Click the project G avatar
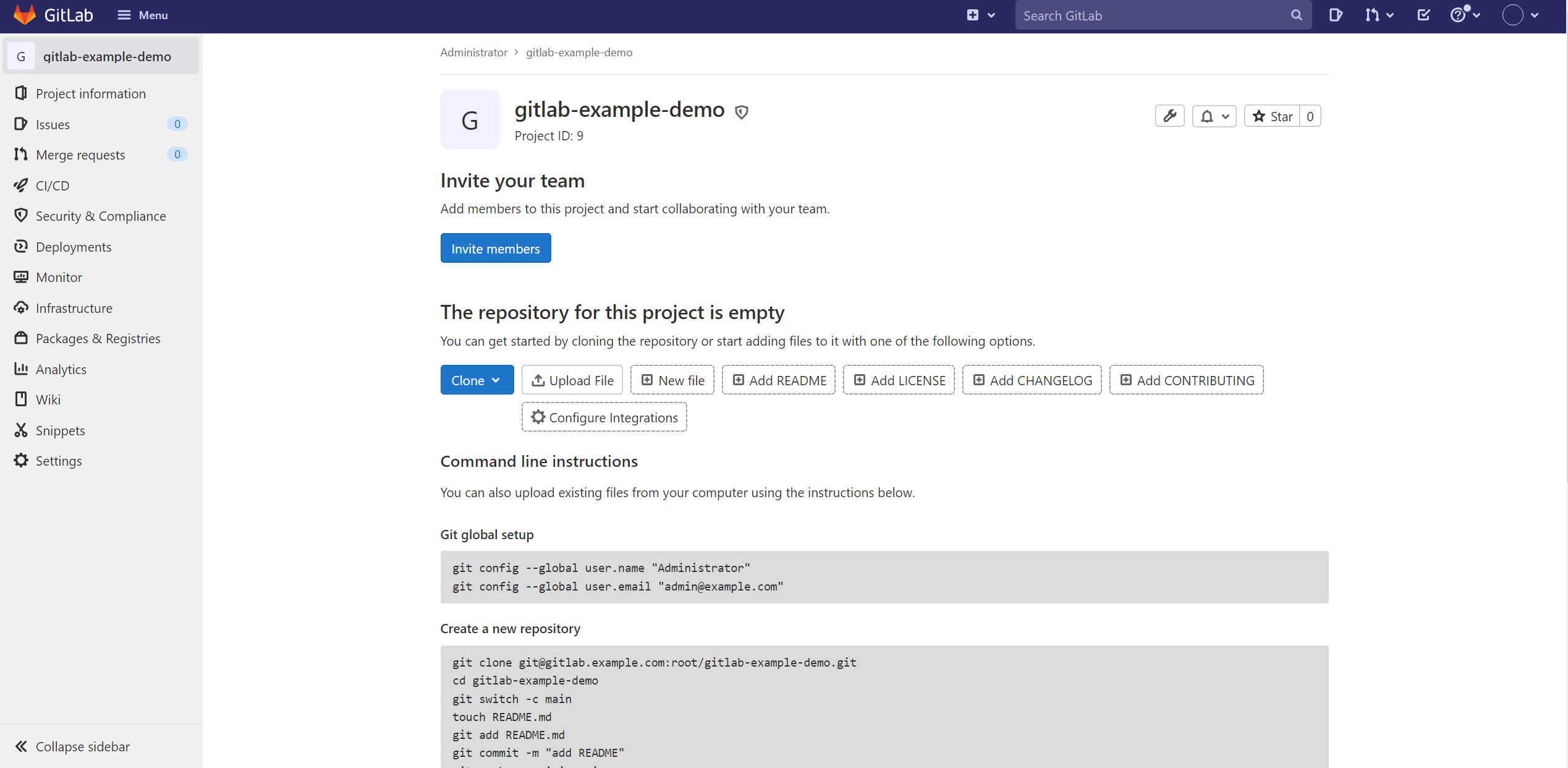Image resolution: width=1568 pixels, height=768 pixels. [470, 119]
